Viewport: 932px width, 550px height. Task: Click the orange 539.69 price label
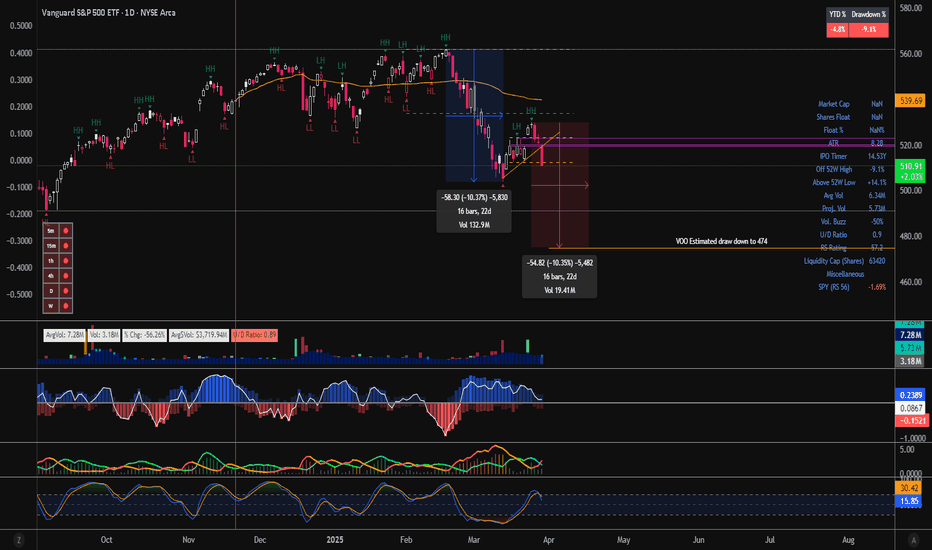[x=911, y=101]
